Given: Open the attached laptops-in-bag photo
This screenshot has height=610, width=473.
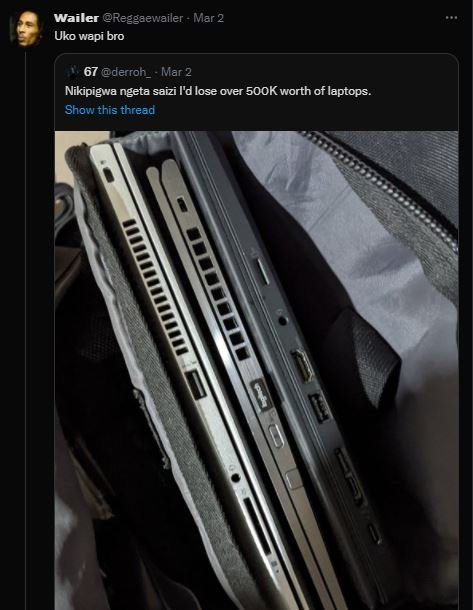Looking at the screenshot, I should [256, 370].
